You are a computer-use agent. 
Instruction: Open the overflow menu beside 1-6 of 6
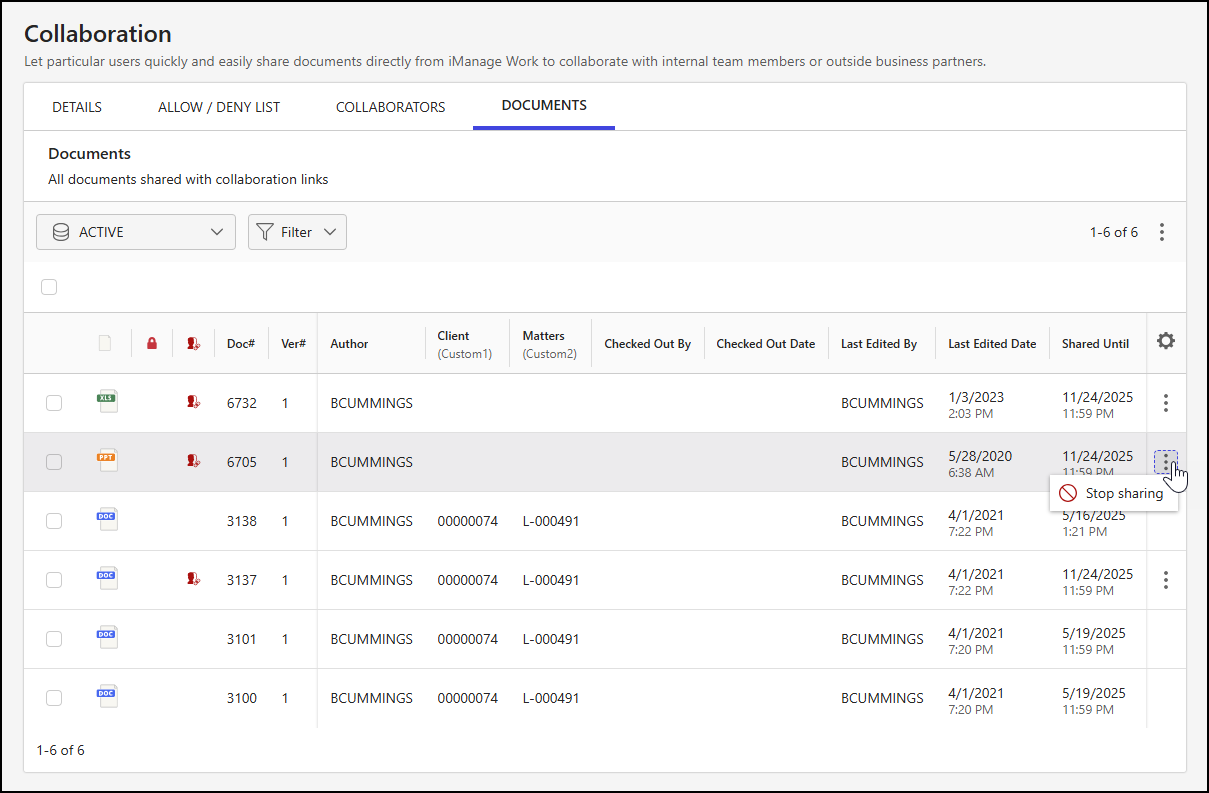pos(1162,231)
